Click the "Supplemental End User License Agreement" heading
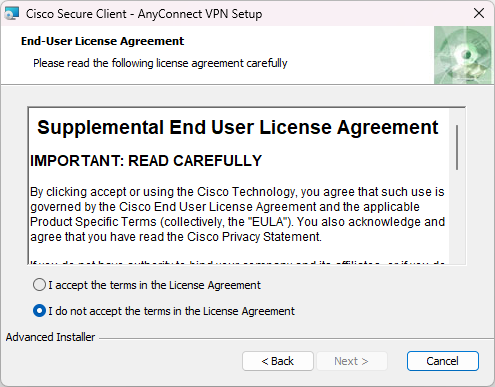 (238, 127)
